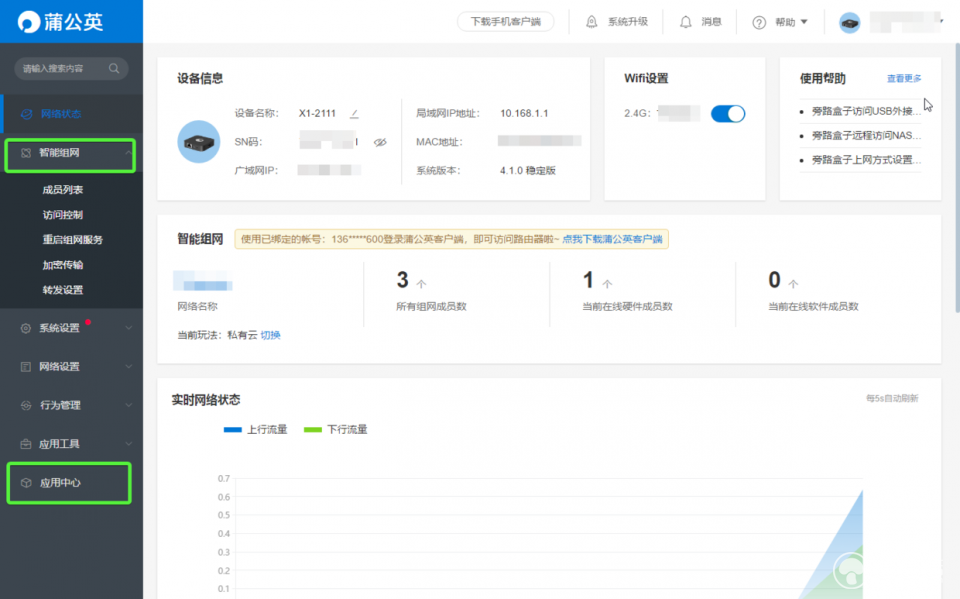Click the 消息 label in header
The width and height of the screenshot is (960, 599).
click(711, 22)
